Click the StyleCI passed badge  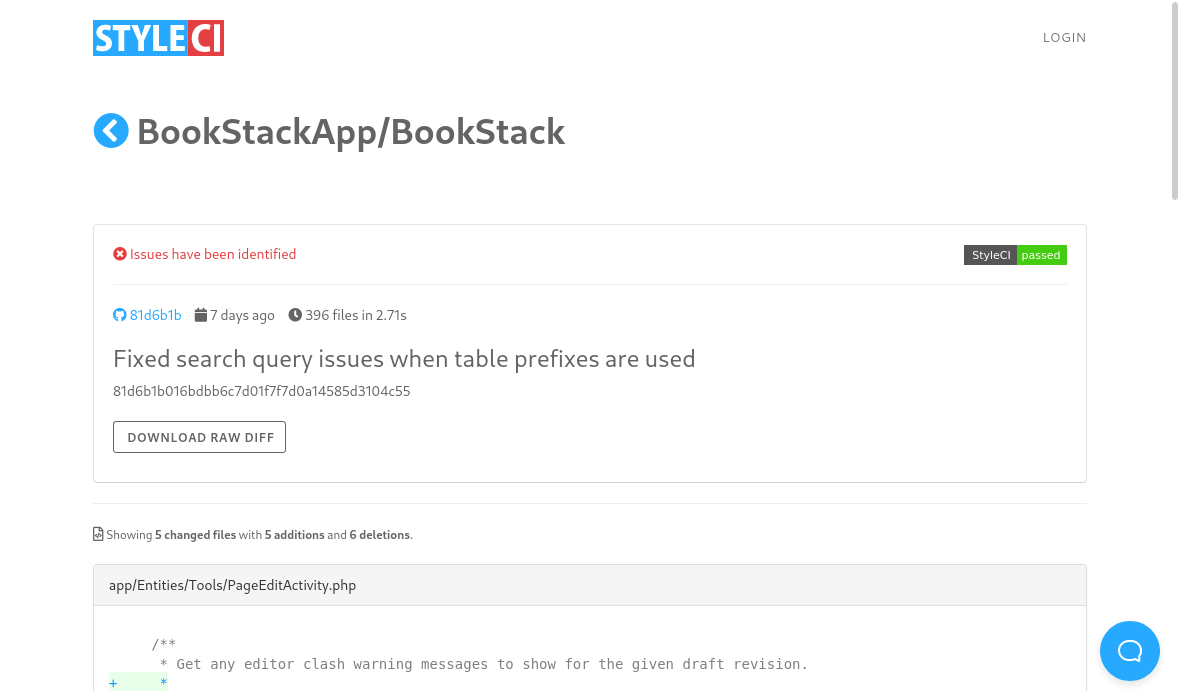point(1015,255)
